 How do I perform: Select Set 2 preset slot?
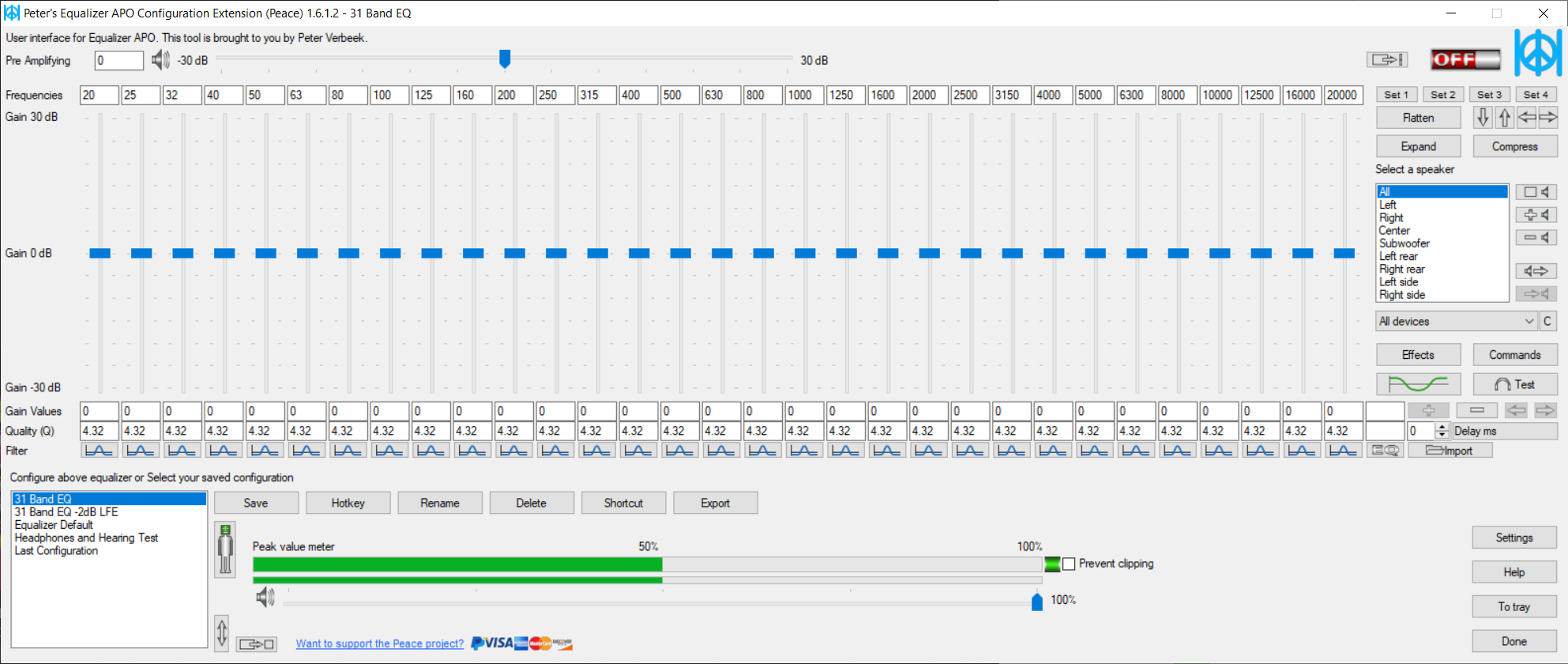pyautogui.click(x=1443, y=95)
